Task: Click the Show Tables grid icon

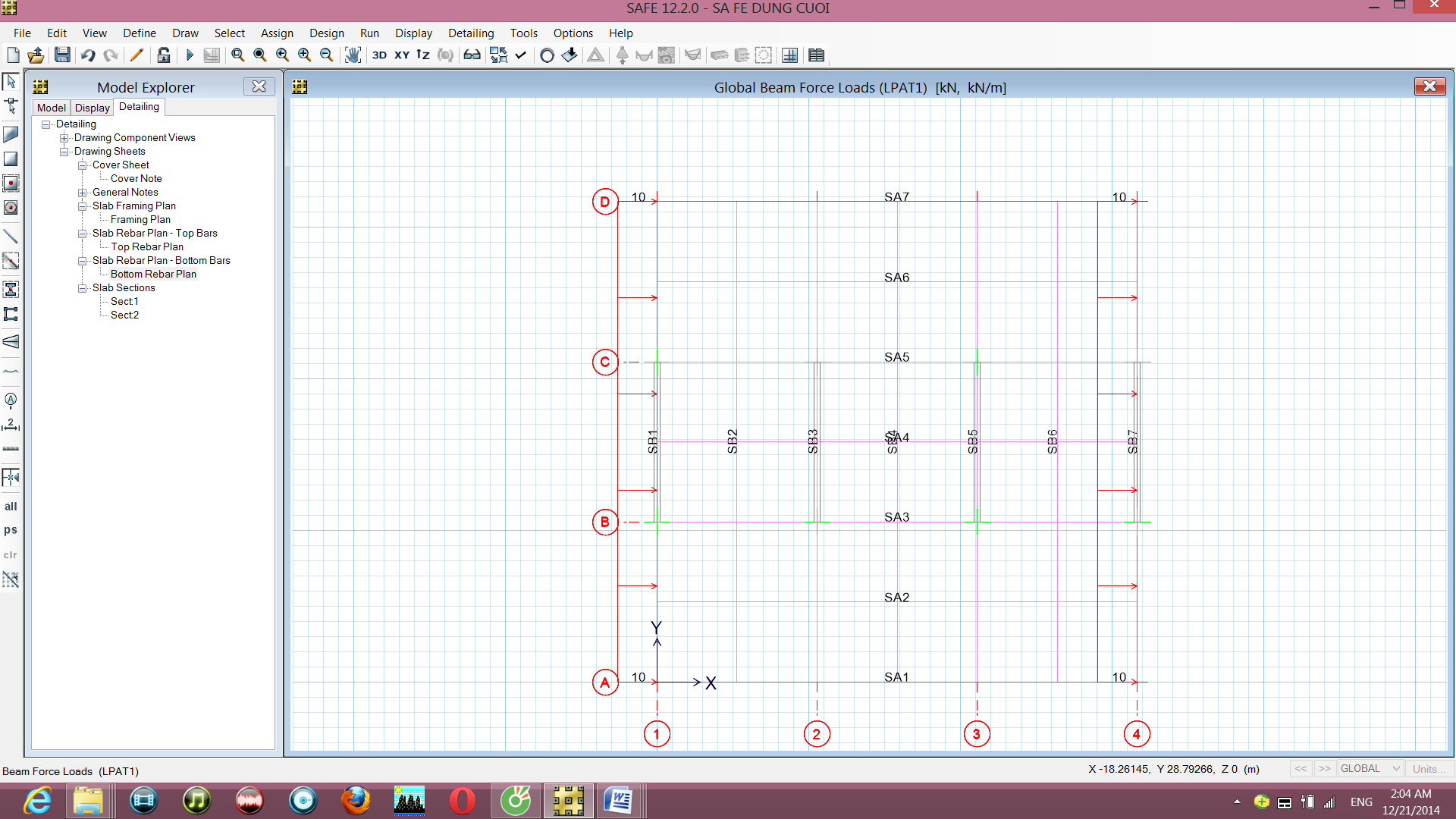Action: click(x=816, y=55)
